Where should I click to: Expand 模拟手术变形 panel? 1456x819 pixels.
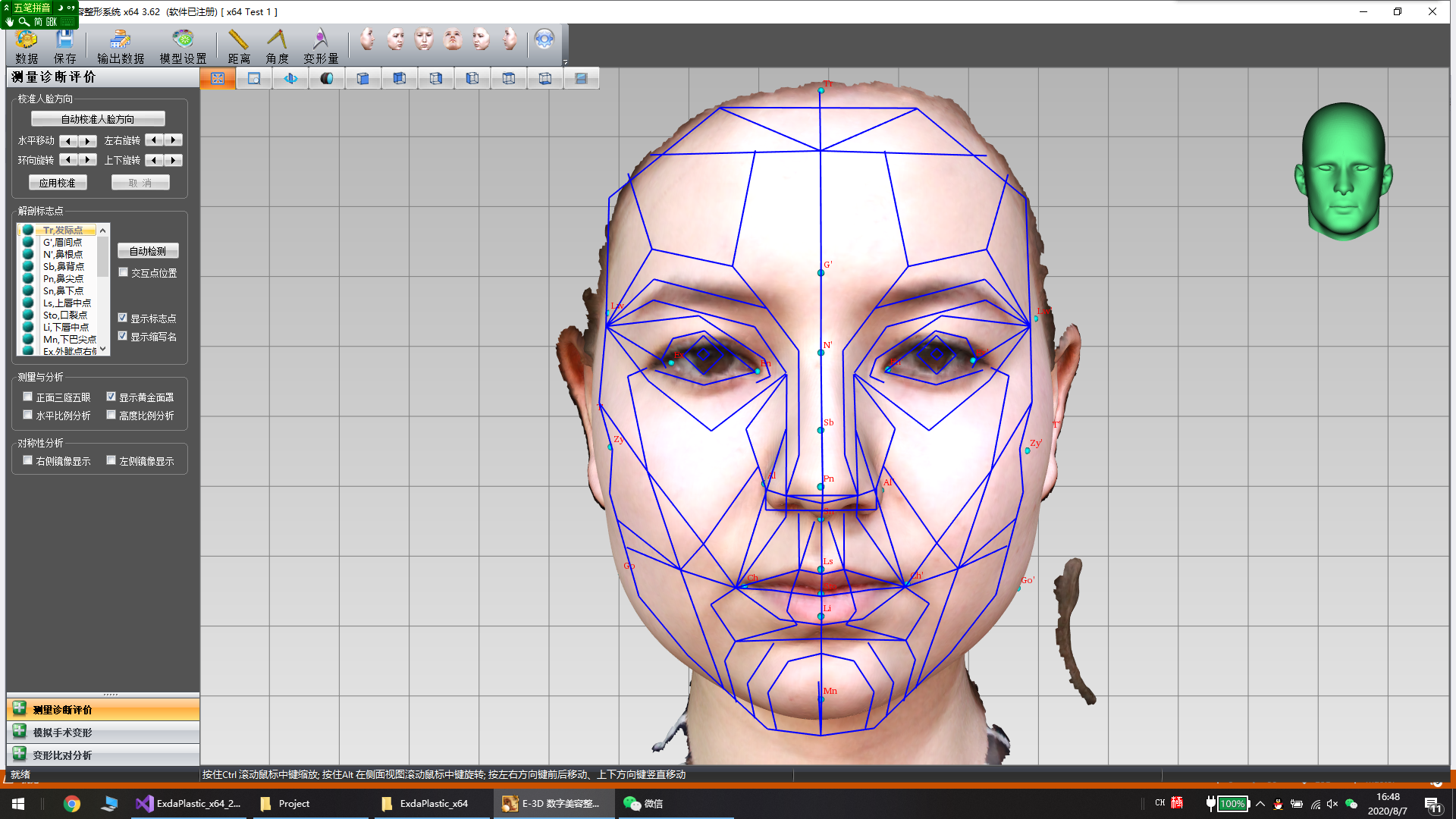(x=62, y=733)
